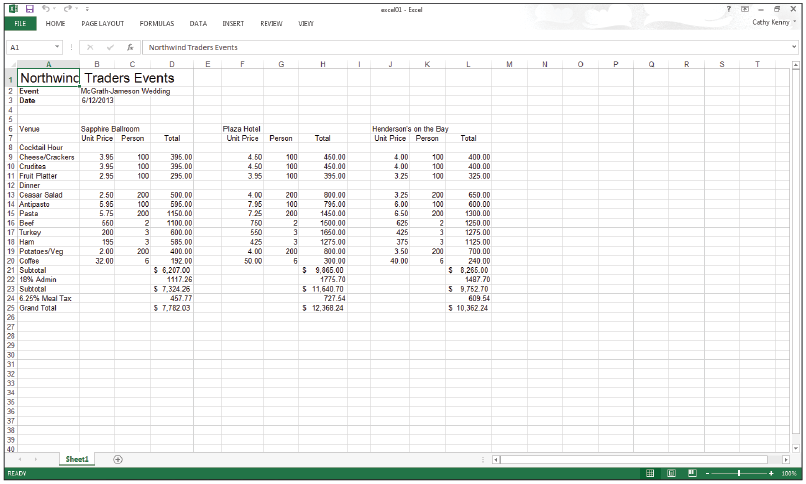Select the Sheet1 worksheet tab
This screenshot has height=484, width=806.
[x=78, y=459]
